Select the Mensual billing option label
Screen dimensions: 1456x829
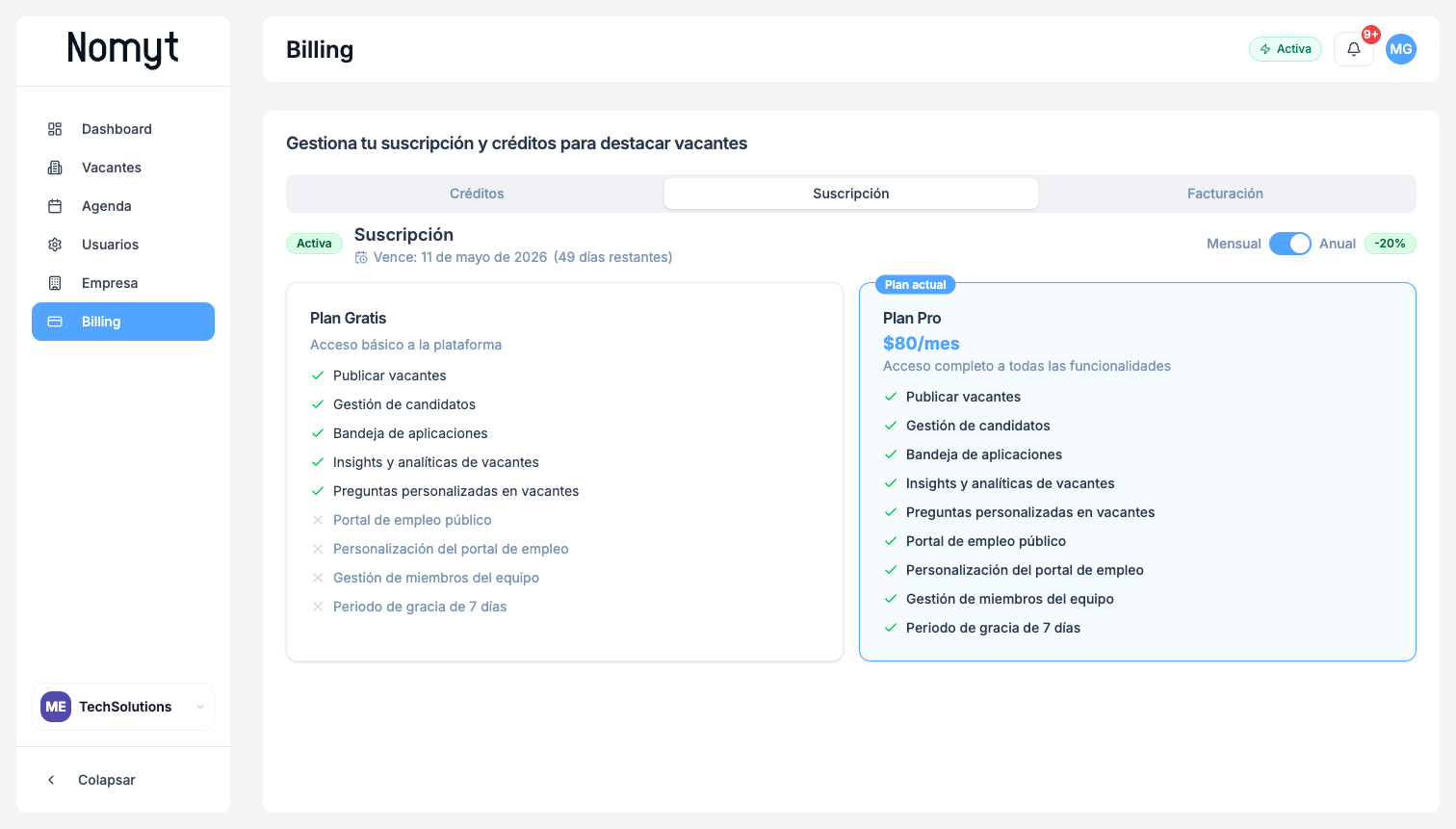click(1233, 244)
